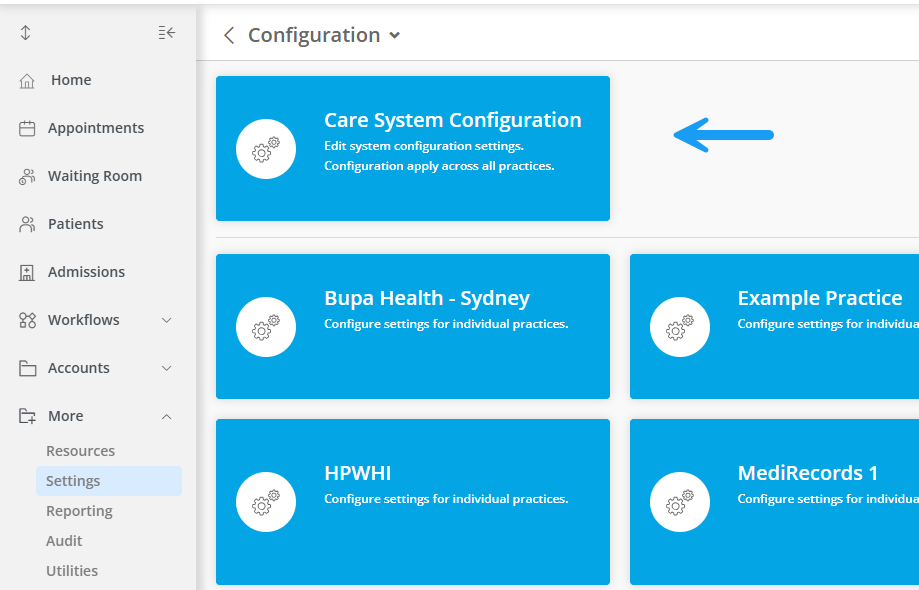919x590 pixels.
Task: Open Reporting under More
Action: coord(79,511)
